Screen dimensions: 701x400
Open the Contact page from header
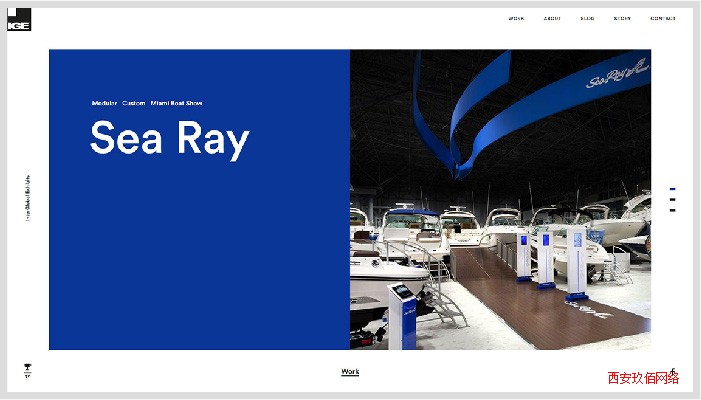click(663, 18)
